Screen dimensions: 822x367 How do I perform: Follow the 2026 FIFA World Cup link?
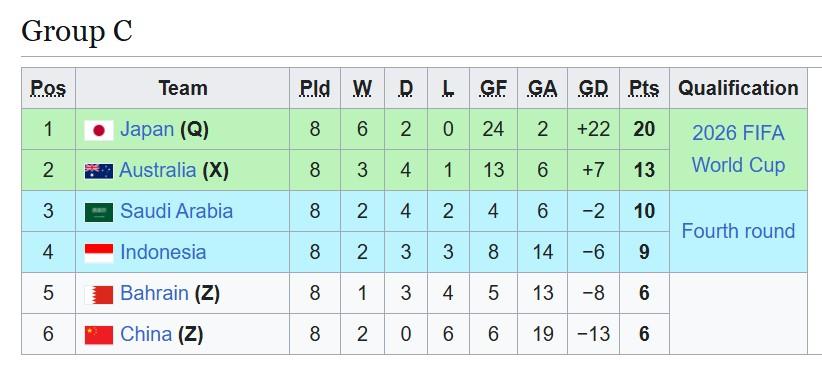[x=738, y=149]
